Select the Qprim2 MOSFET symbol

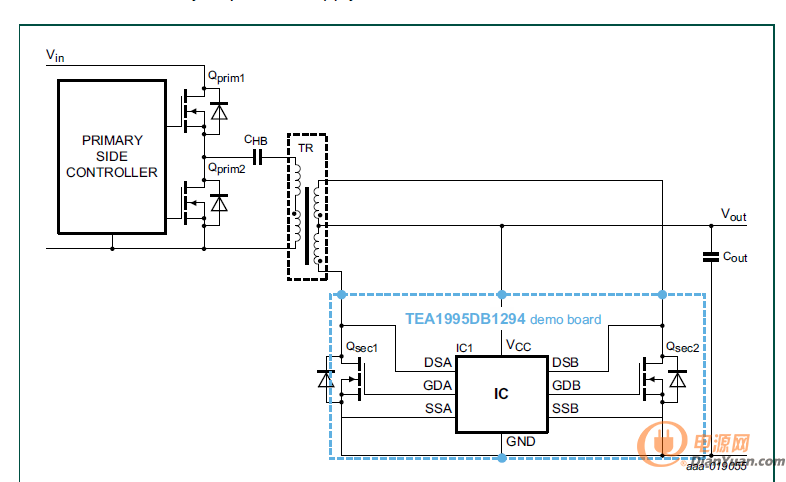(192, 203)
